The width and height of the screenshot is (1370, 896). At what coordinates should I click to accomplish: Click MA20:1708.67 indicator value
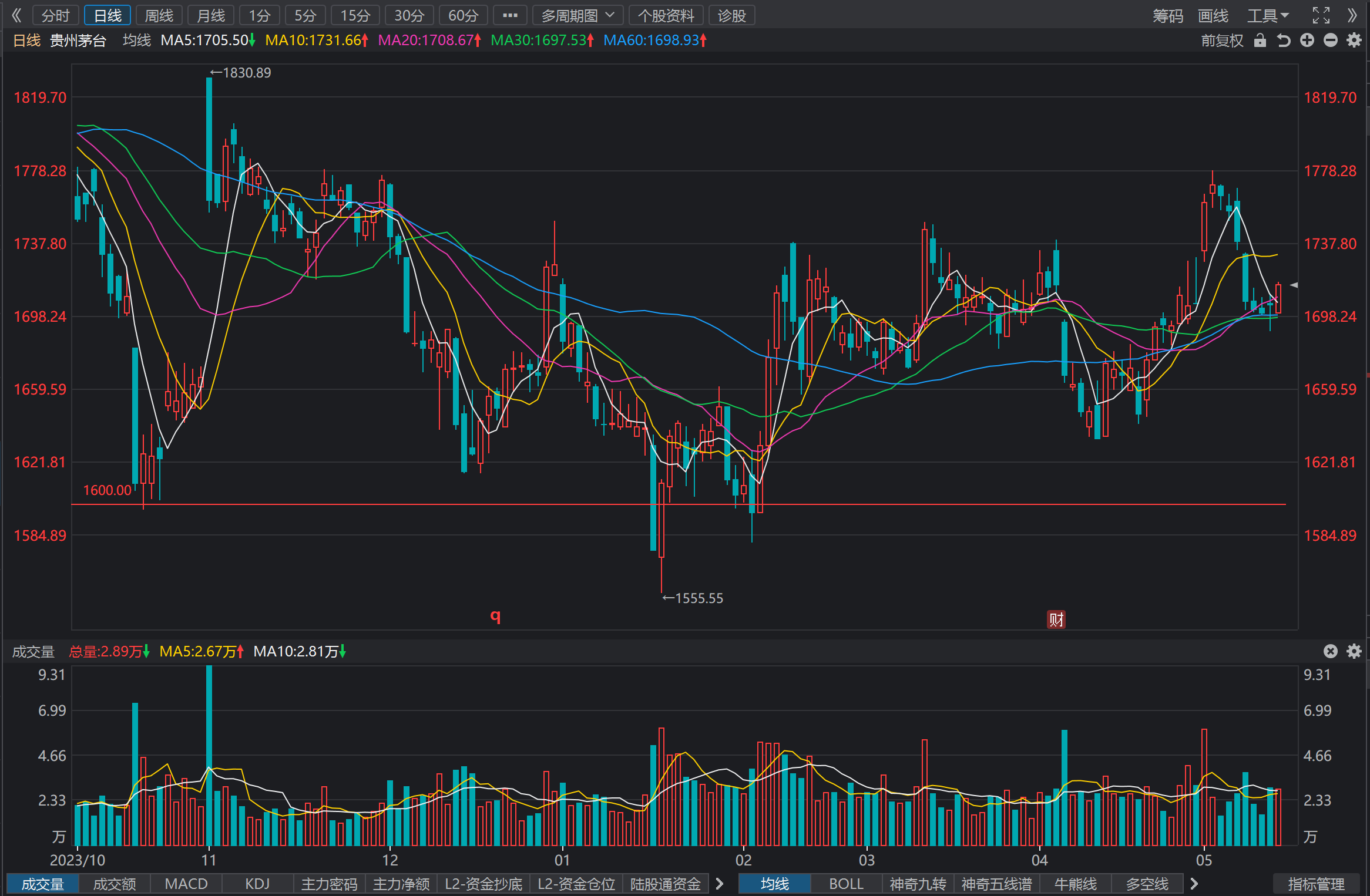point(429,40)
